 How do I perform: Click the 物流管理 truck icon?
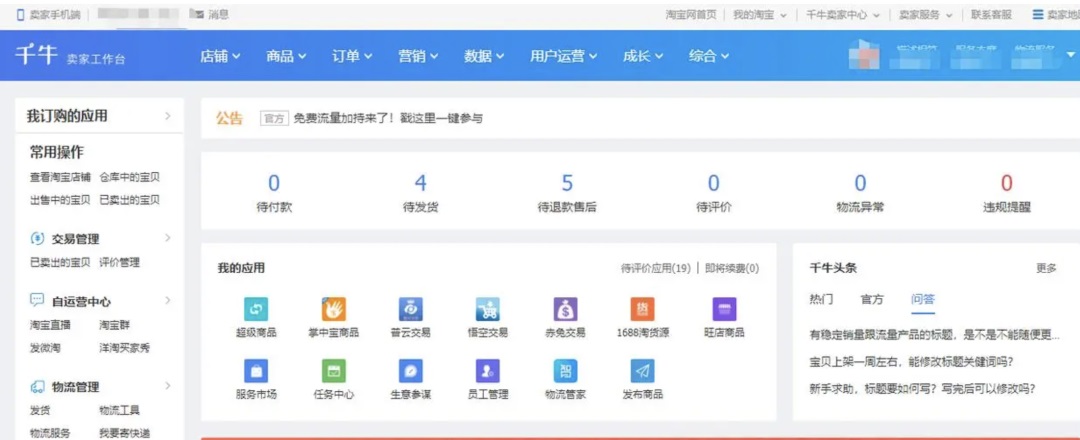click(37, 387)
